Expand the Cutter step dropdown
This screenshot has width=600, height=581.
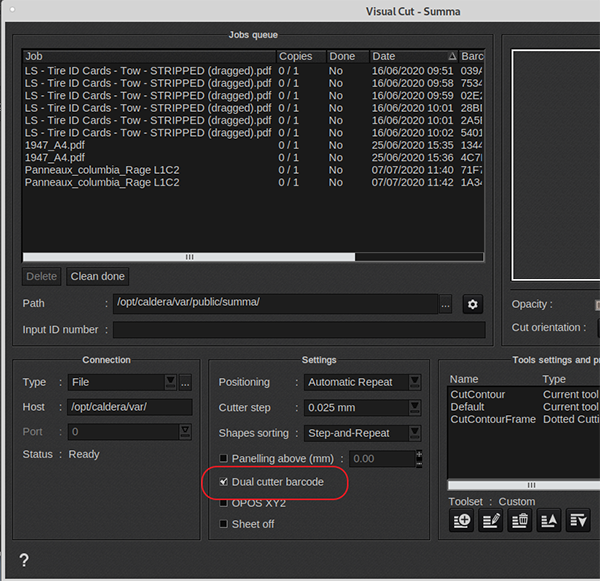(414, 408)
